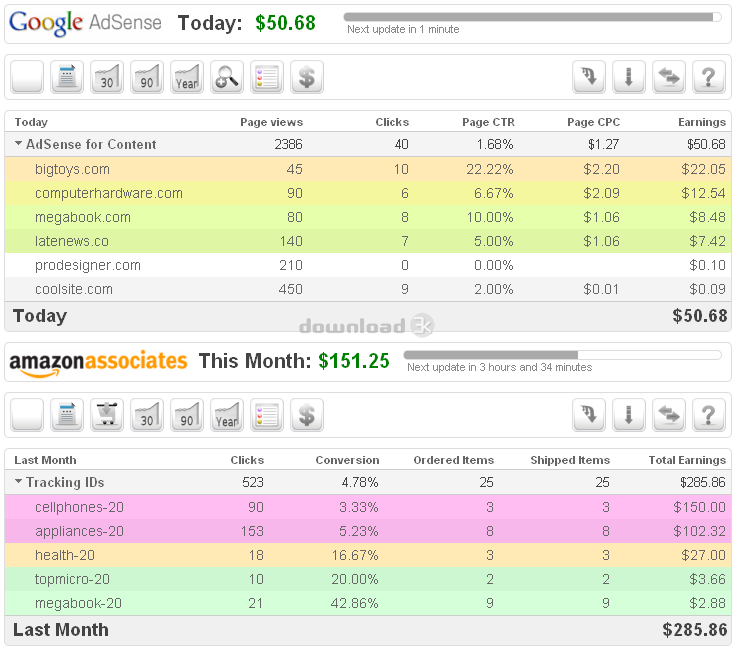The height and width of the screenshot is (650, 735).
Task: Show Amazon 30-day chart
Action: tap(147, 415)
